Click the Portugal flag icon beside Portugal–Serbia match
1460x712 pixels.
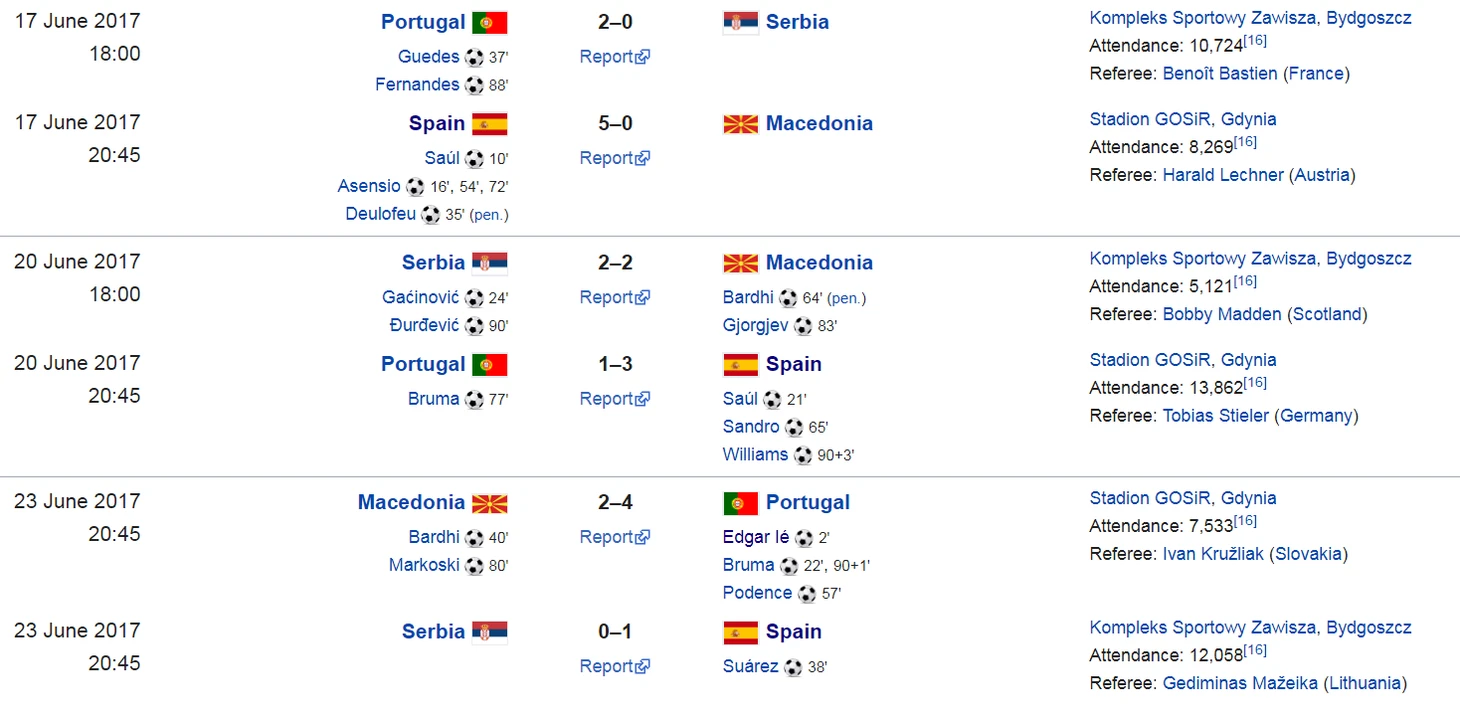pos(490,23)
